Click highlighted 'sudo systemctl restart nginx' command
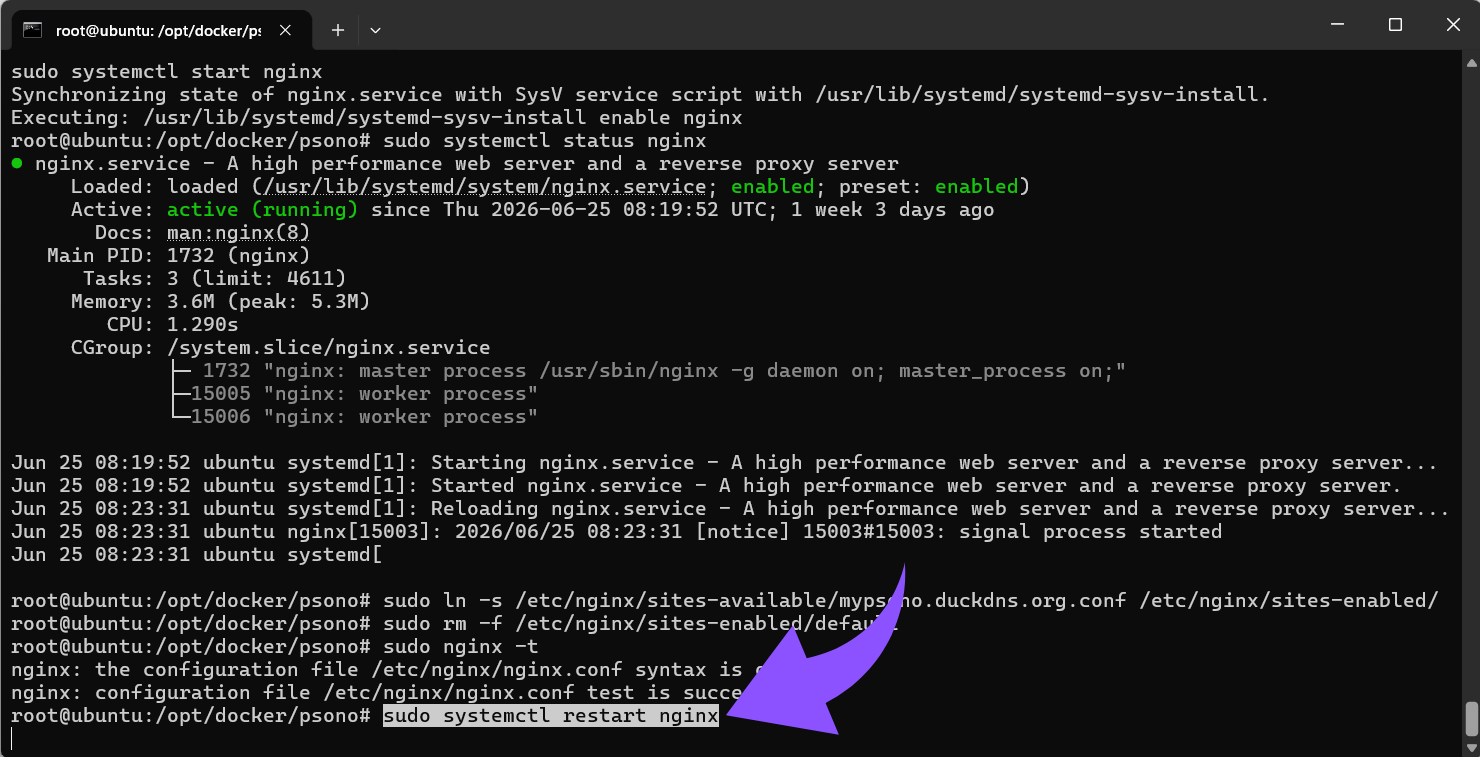 click(551, 716)
